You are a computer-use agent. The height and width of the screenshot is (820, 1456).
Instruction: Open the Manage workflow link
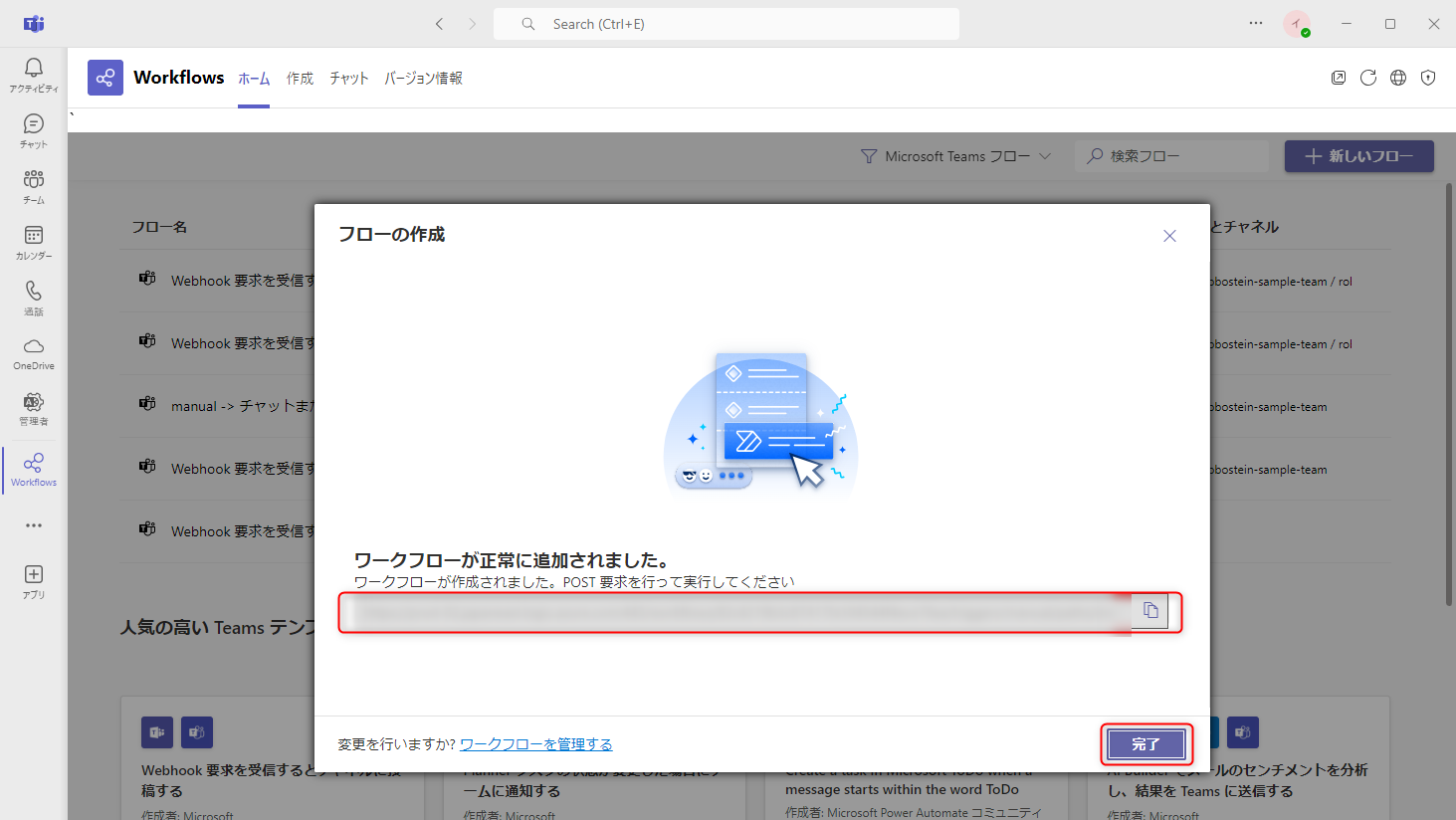536,744
